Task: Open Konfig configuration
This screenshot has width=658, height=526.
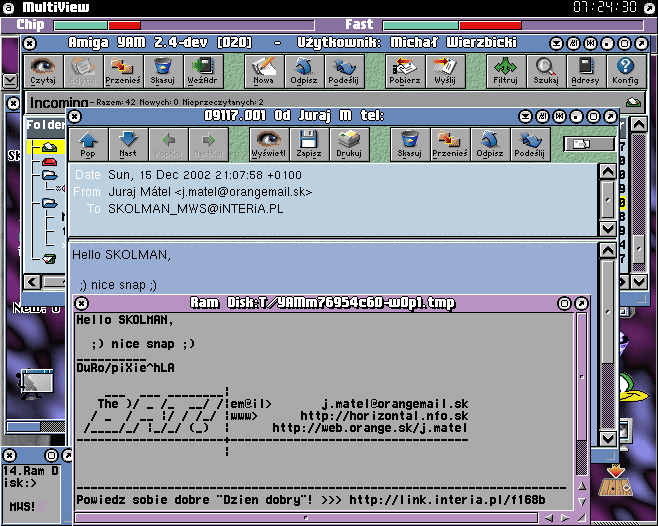Action: click(625, 71)
